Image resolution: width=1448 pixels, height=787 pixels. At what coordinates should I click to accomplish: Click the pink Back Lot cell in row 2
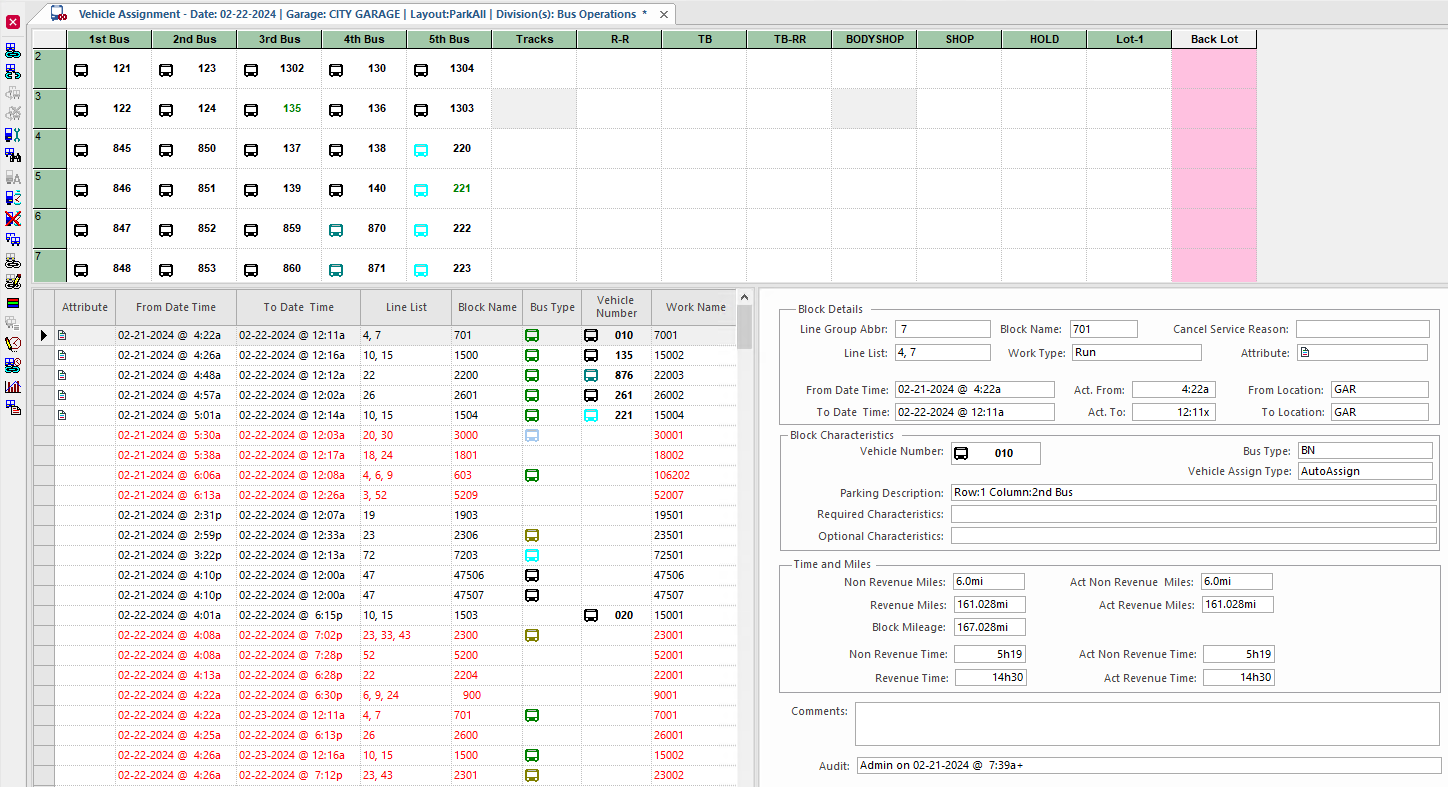click(1213, 69)
